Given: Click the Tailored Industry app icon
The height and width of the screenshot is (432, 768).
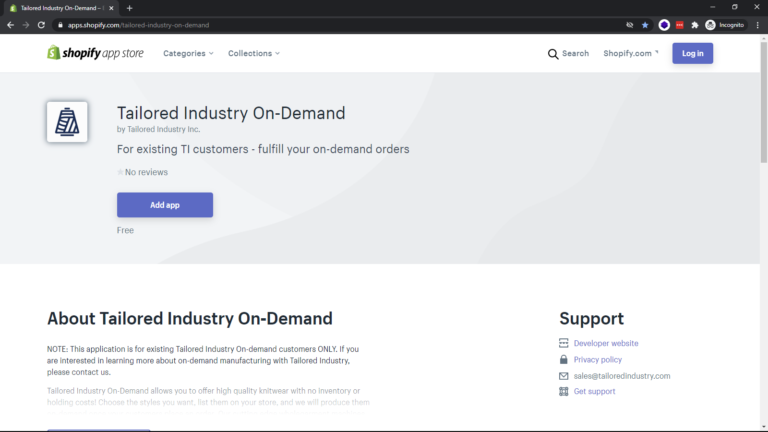Looking at the screenshot, I should [67, 122].
